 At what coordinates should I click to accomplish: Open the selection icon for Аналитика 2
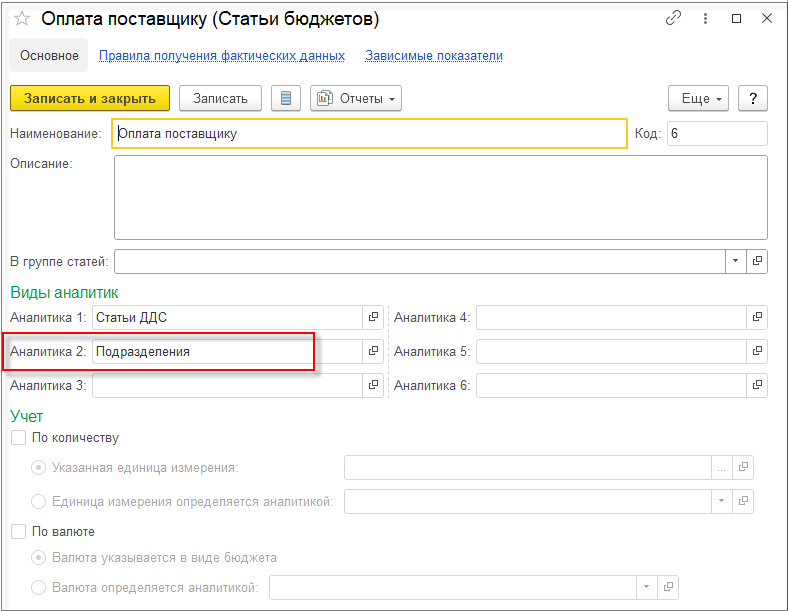click(373, 352)
